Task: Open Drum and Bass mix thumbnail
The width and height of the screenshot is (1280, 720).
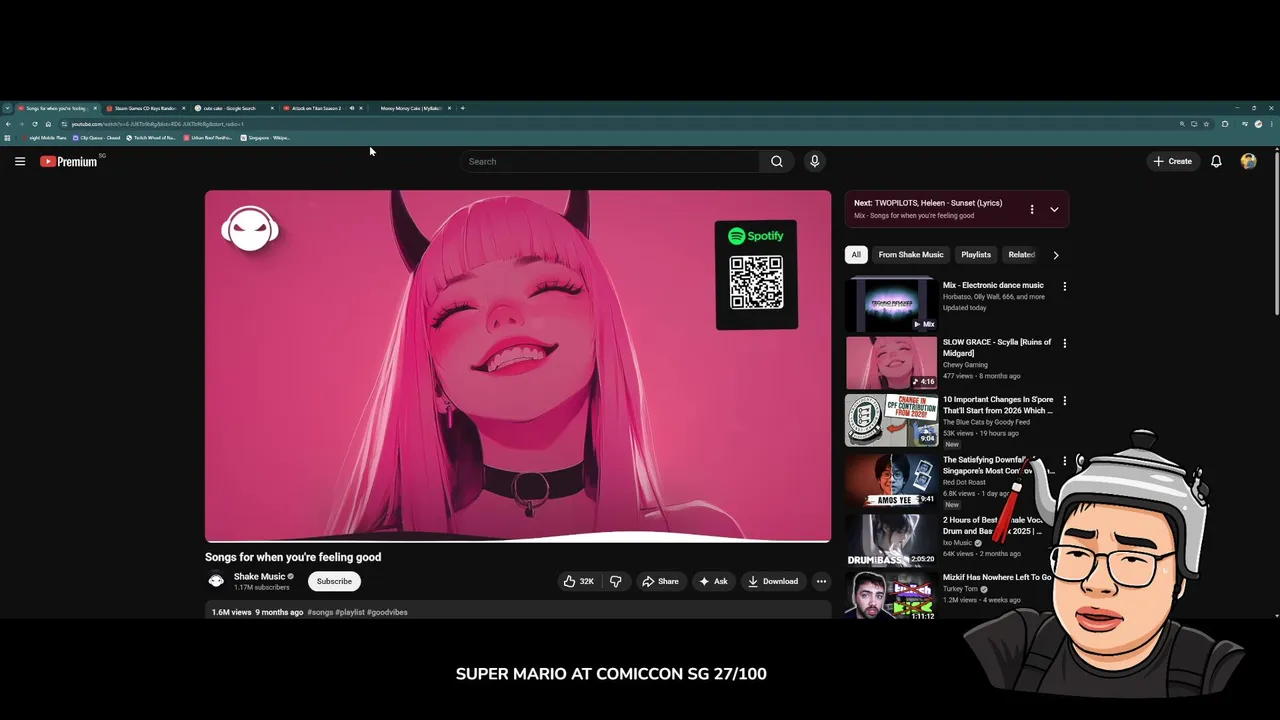Action: click(891, 540)
